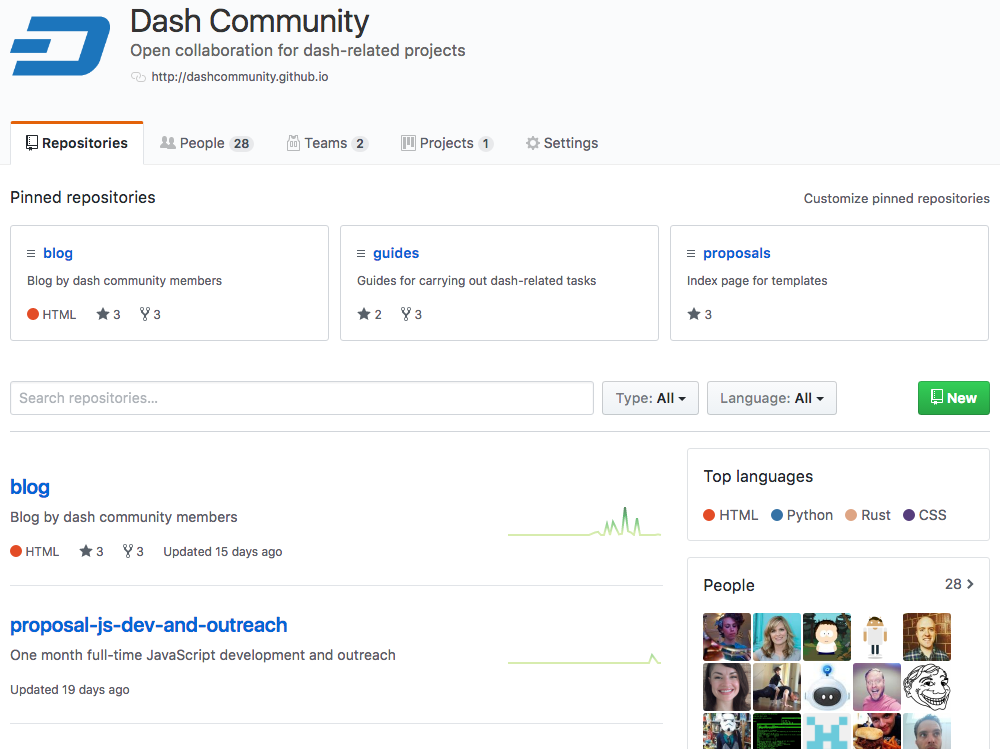This screenshot has height=749, width=1000.
Task: Click the grabber icon on pinned proposals card
Action: (691, 254)
